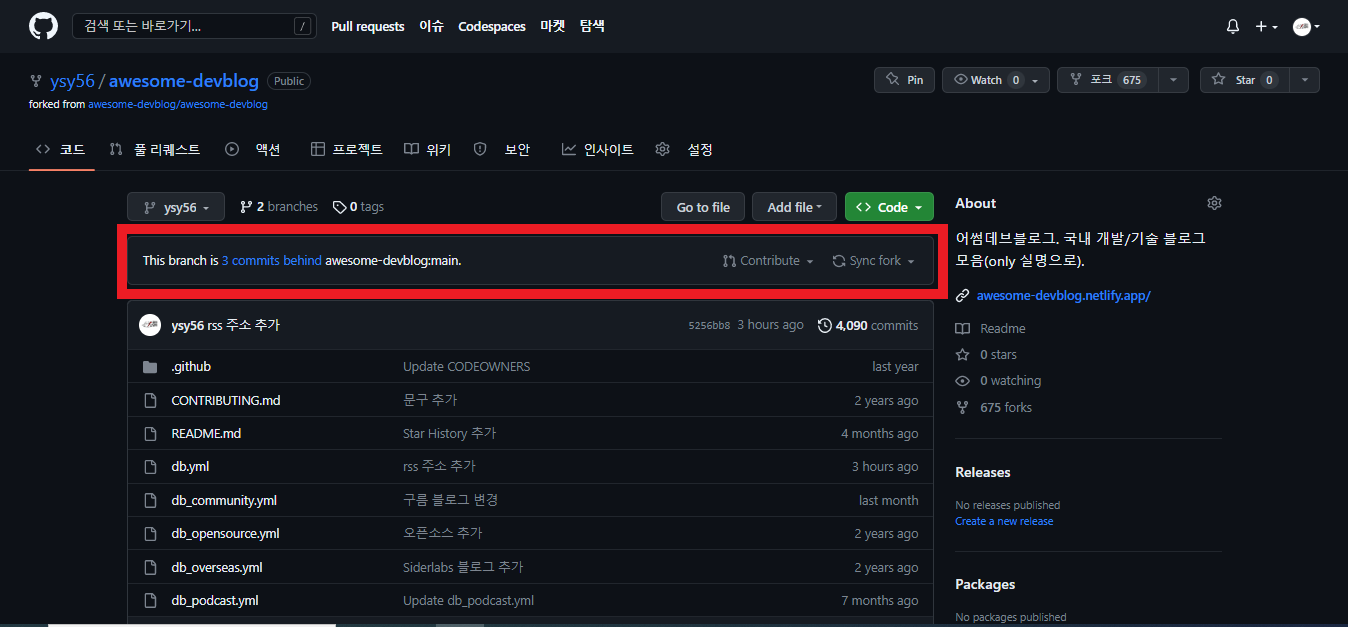1348x627 pixels.
Task: Edit About details with gear icon
Action: (x=1214, y=203)
